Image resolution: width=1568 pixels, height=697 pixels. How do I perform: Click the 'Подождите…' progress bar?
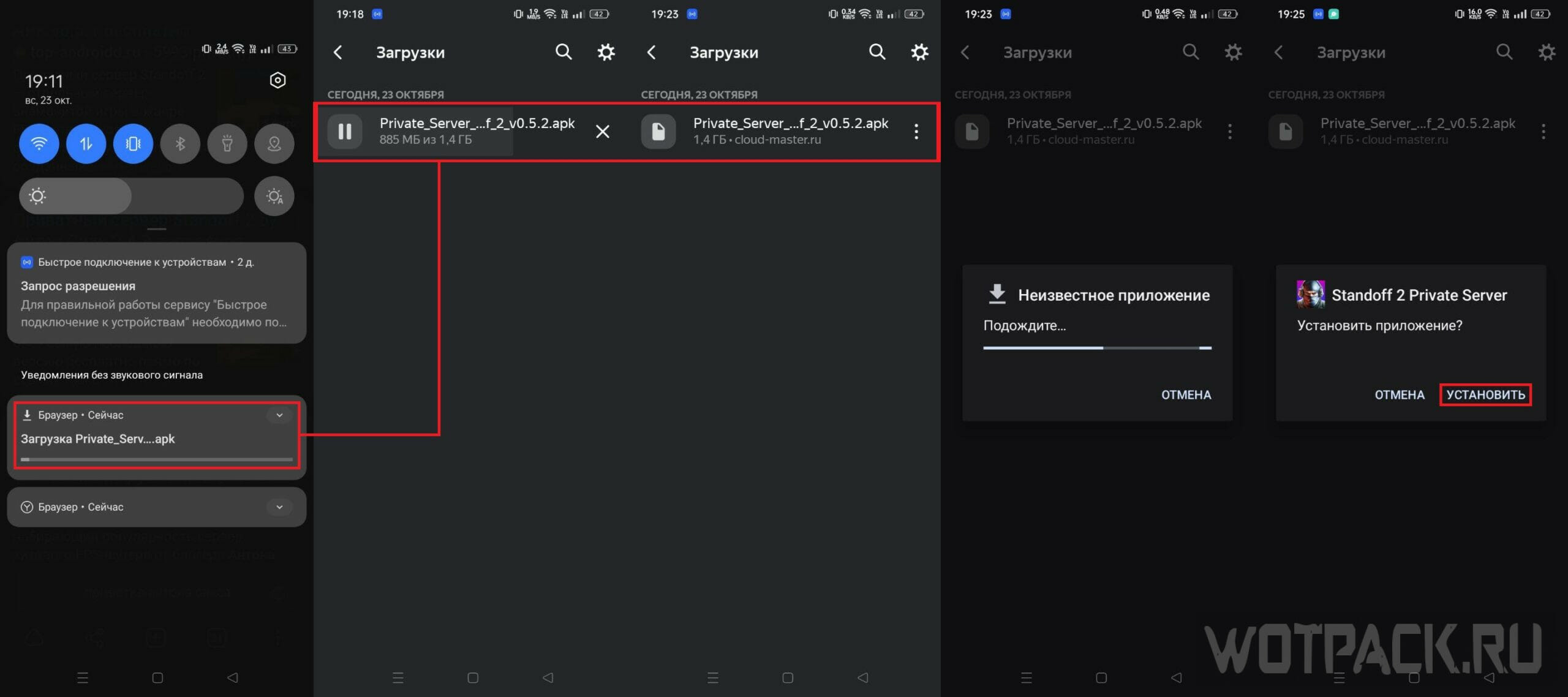[1097, 348]
